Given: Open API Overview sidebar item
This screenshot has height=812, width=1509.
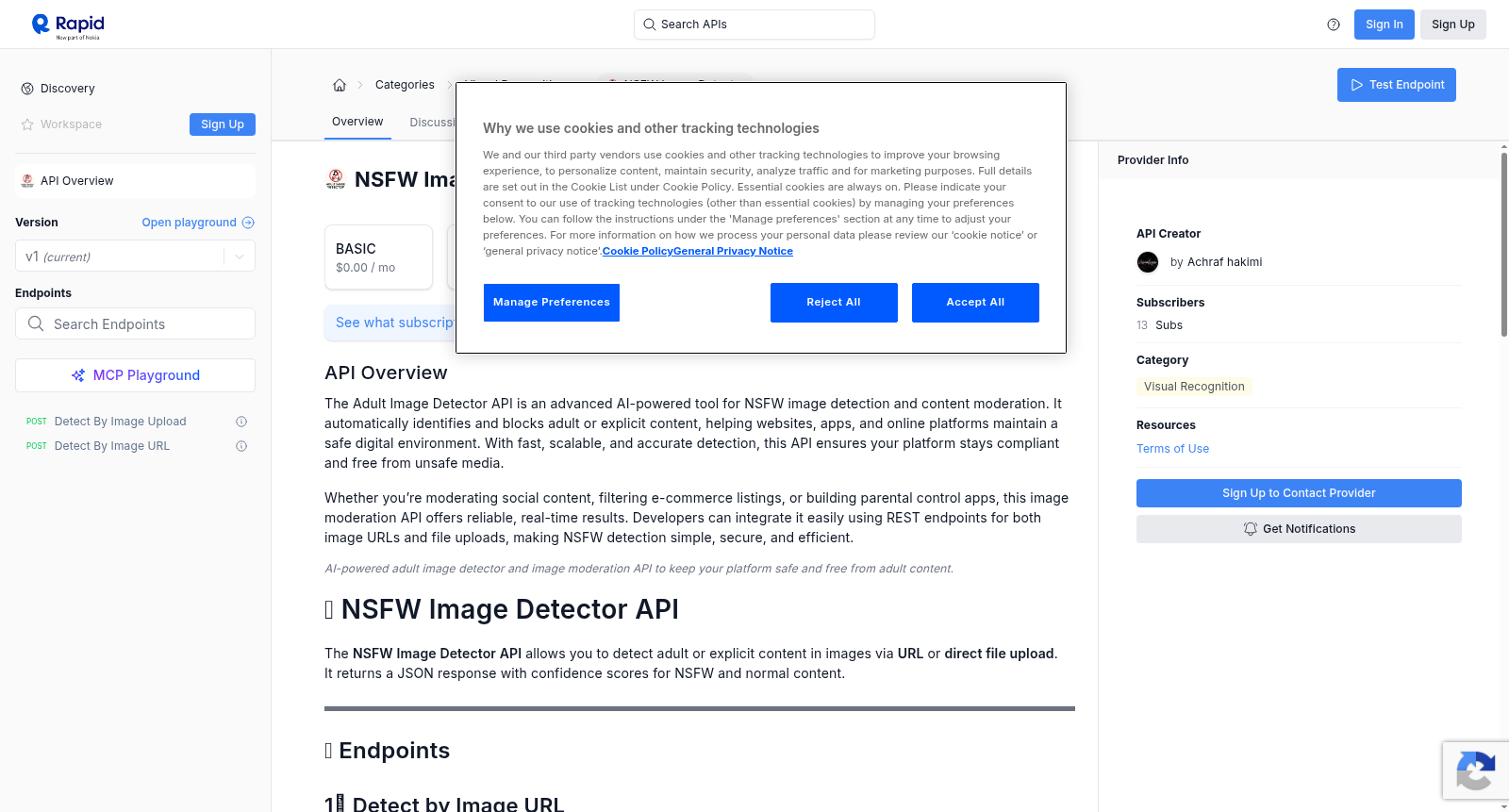Looking at the screenshot, I should (x=135, y=181).
